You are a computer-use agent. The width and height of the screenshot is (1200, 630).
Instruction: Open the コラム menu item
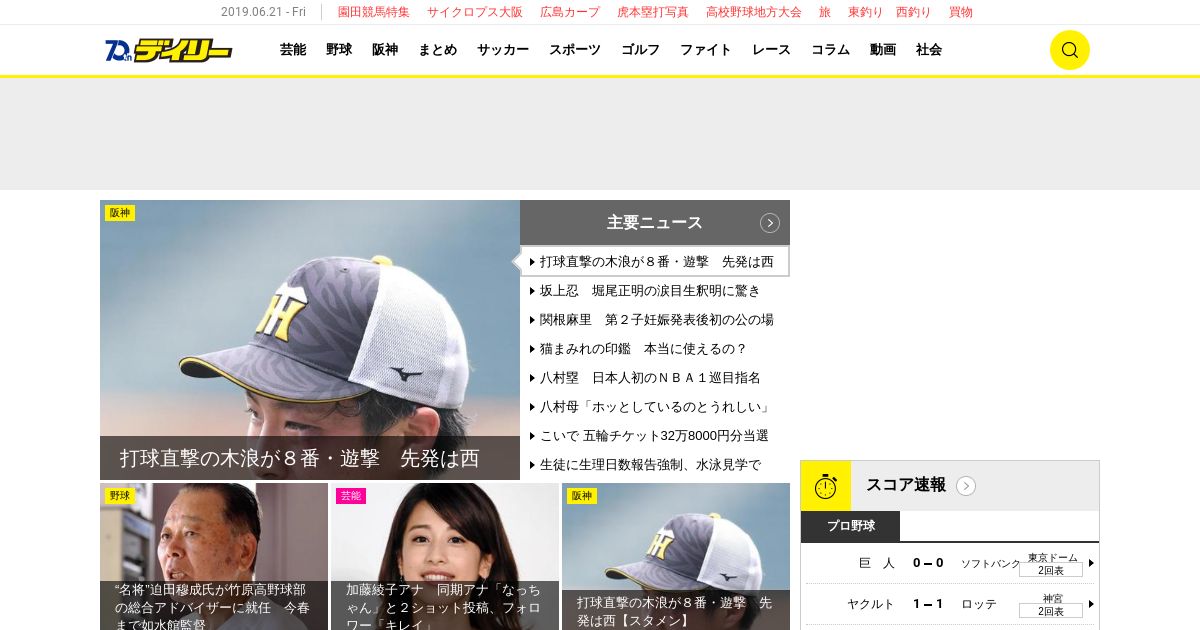click(830, 50)
